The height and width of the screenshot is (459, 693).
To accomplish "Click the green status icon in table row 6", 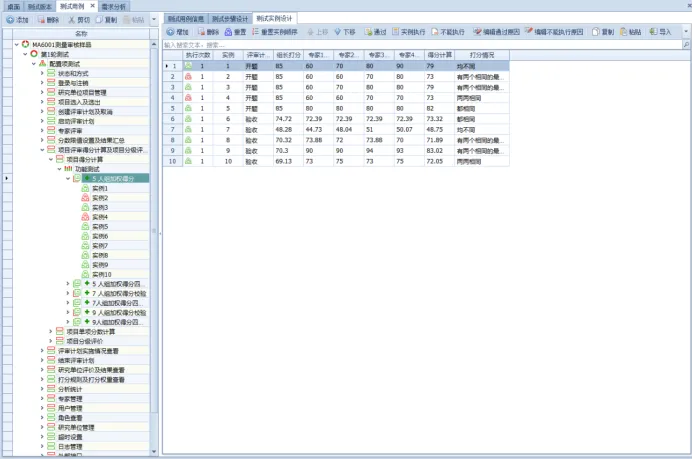I will (x=188, y=119).
